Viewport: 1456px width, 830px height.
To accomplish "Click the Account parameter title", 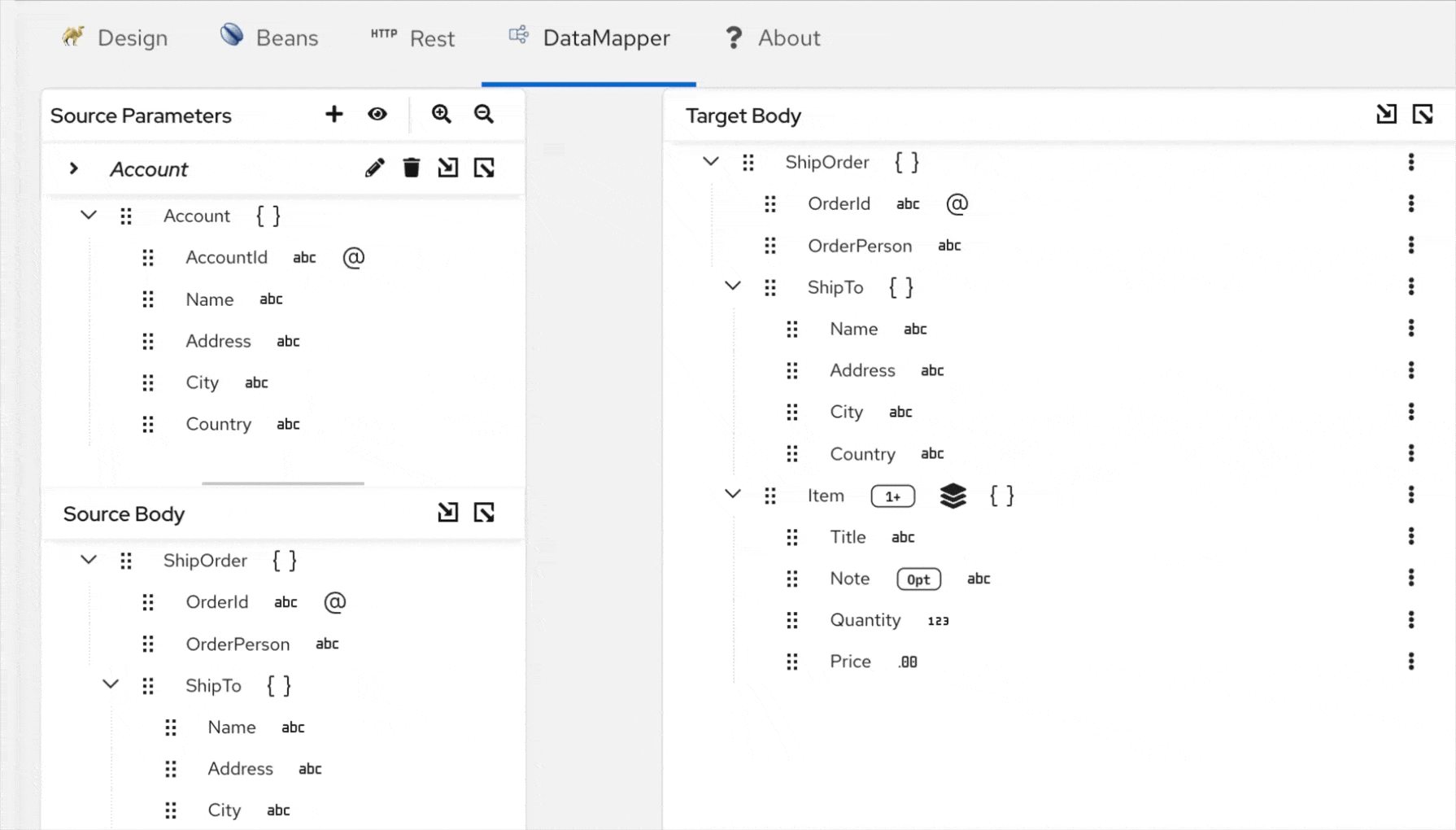I will tap(149, 169).
